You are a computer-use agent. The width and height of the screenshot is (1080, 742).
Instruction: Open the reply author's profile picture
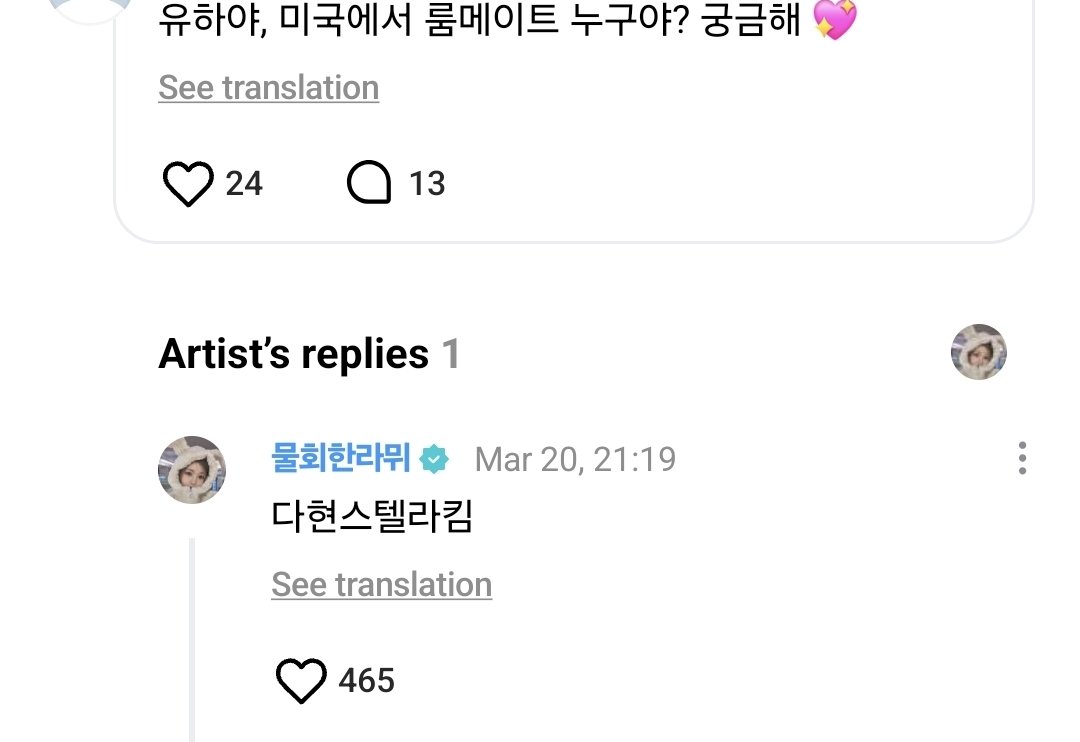(192, 470)
